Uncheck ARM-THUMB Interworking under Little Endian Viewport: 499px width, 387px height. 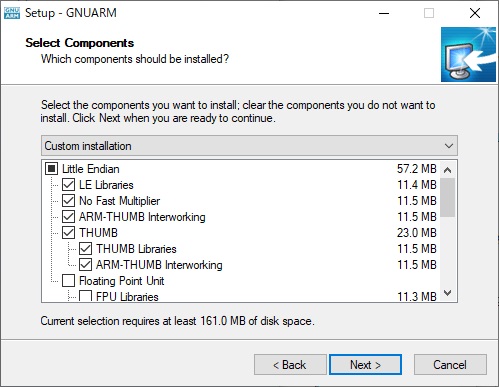tap(68, 217)
